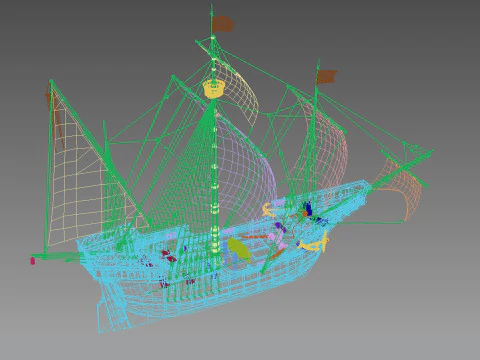Select the yellow anchor on the hull side

(x=313, y=243)
